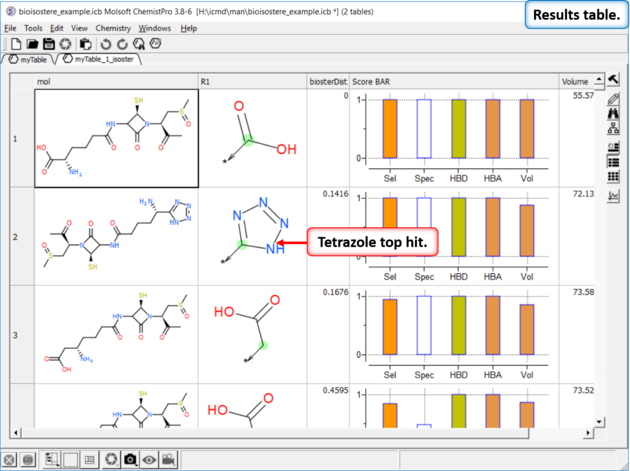Click the plot chart icon on right

point(613,196)
